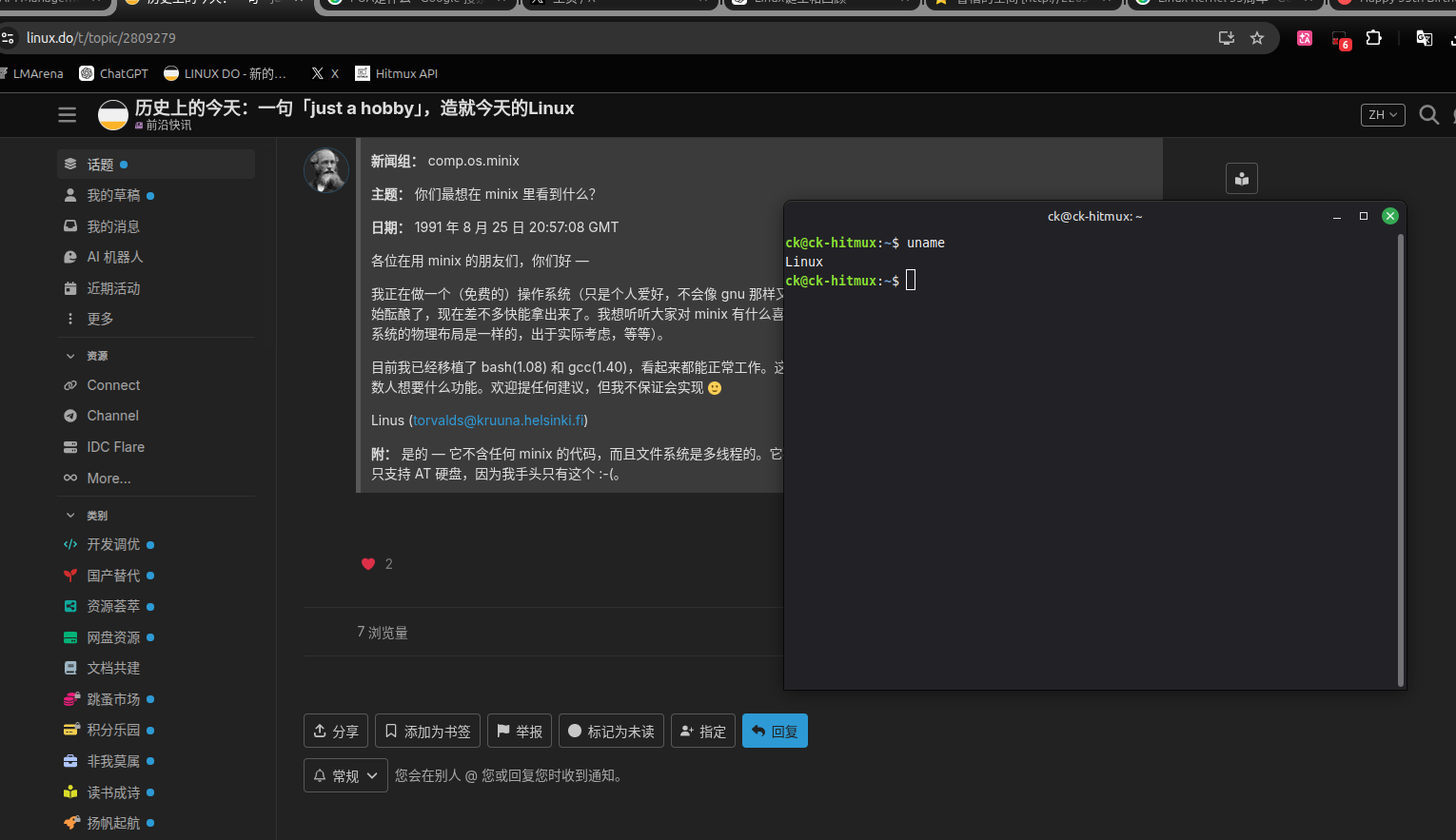Open the LINUX DO bookmark
The image size is (1456, 840).
(225, 73)
